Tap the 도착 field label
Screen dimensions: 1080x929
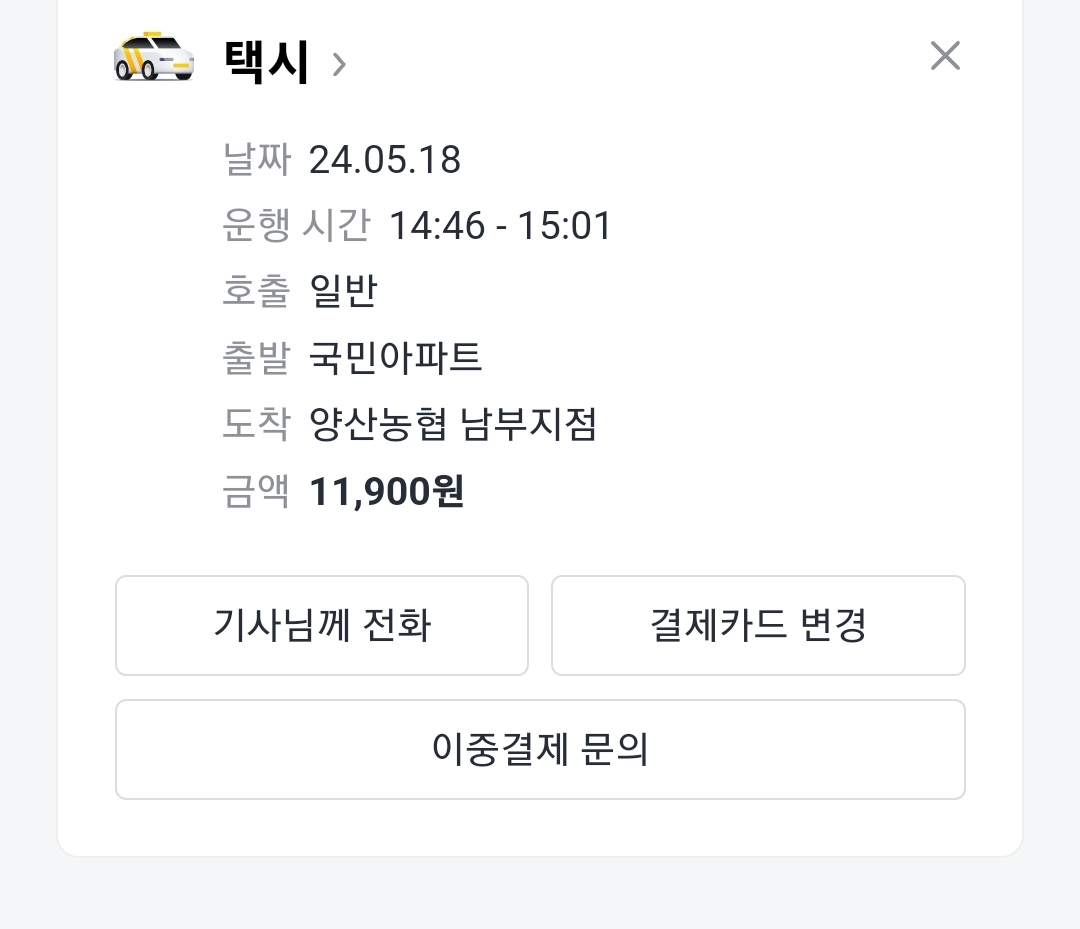click(256, 425)
